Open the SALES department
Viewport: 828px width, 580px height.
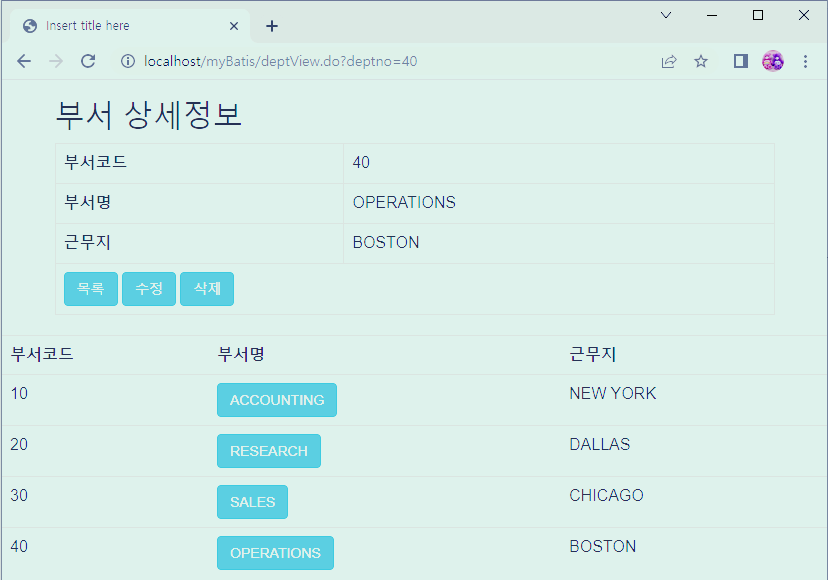point(252,502)
